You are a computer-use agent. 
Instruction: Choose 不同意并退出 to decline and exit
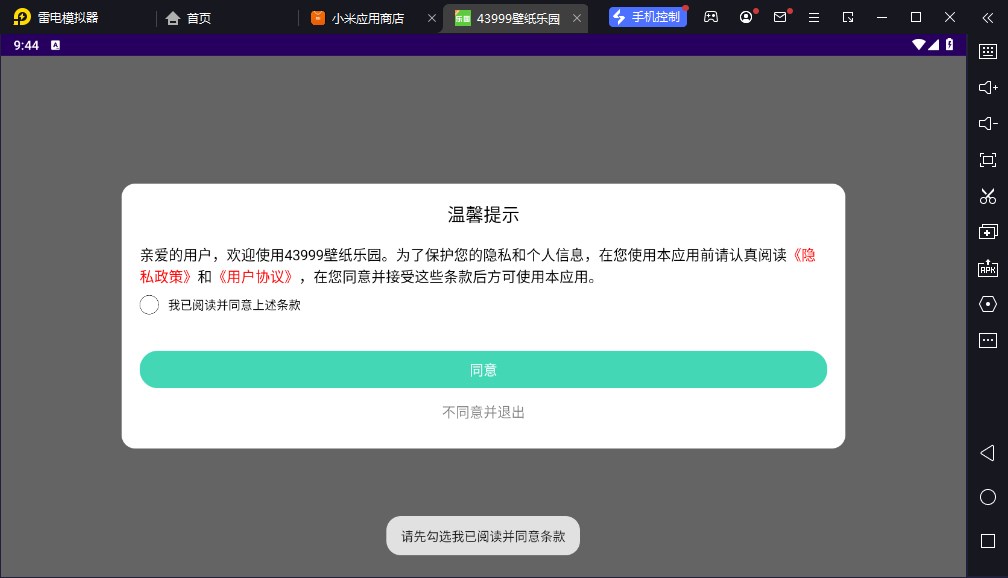tap(483, 412)
